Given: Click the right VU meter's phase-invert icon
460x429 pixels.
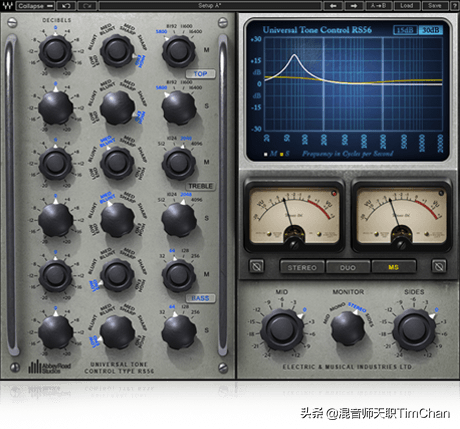Looking at the screenshot, I should pyautogui.click(x=439, y=266).
